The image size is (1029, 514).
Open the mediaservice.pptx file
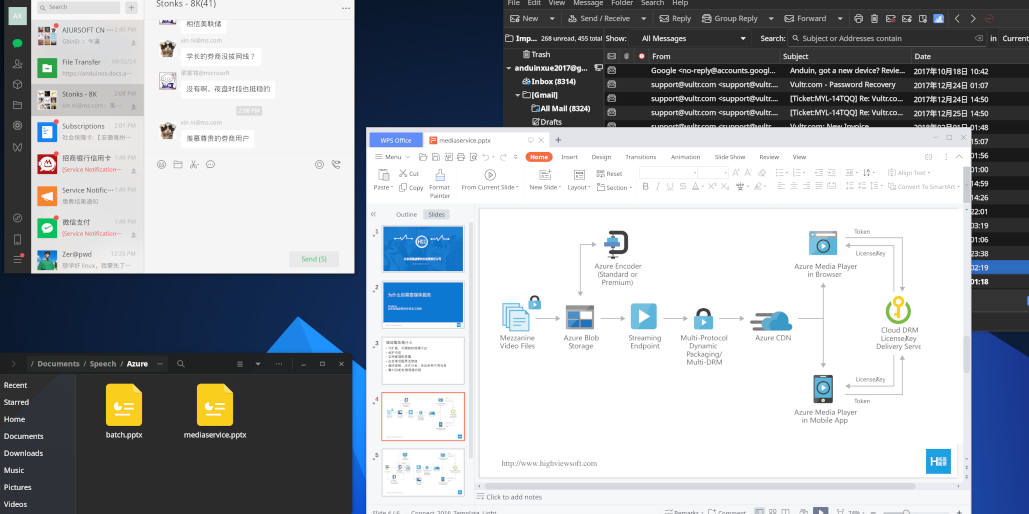pos(215,412)
